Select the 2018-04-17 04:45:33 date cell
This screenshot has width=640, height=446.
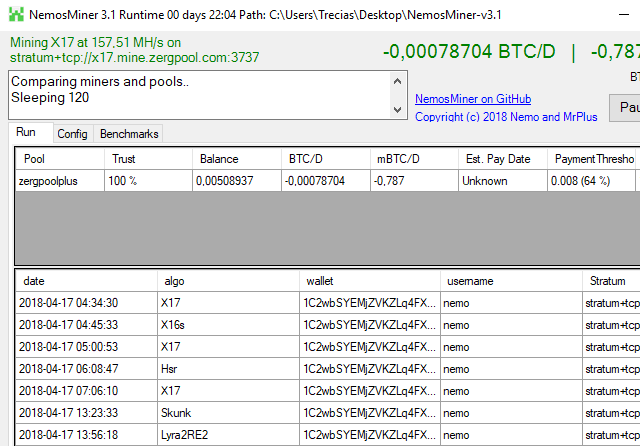click(x=86, y=325)
